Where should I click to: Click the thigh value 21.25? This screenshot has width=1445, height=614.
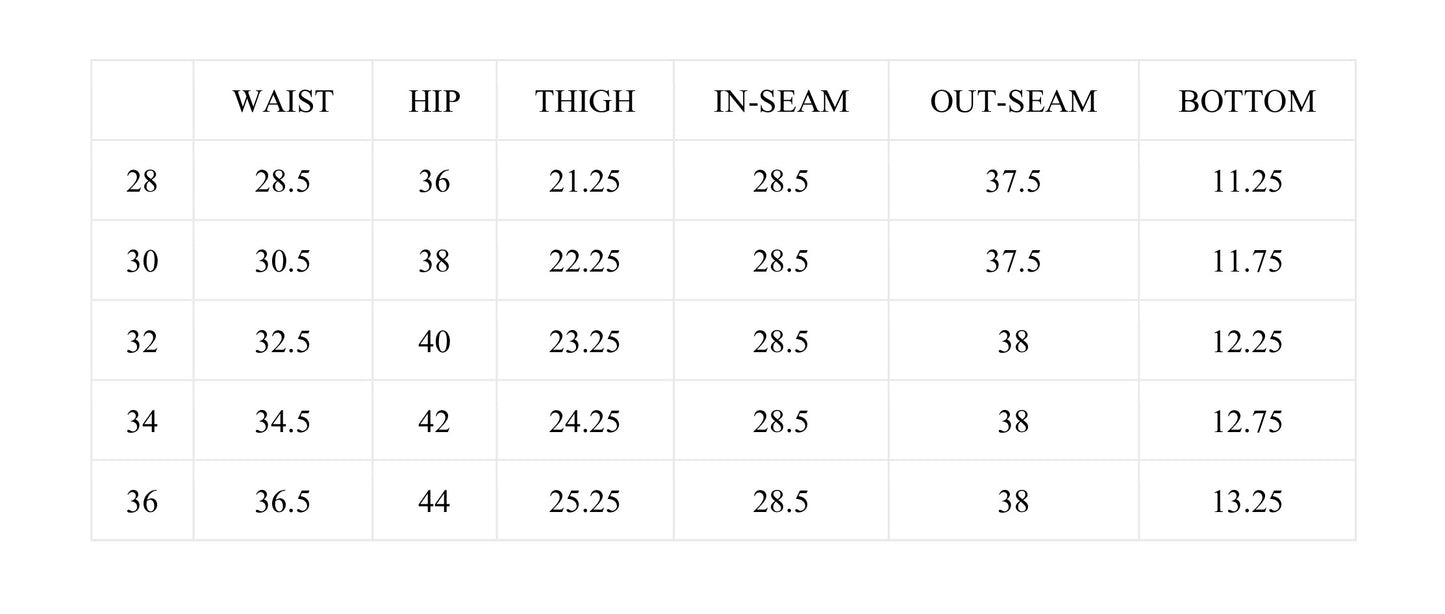pos(585,182)
